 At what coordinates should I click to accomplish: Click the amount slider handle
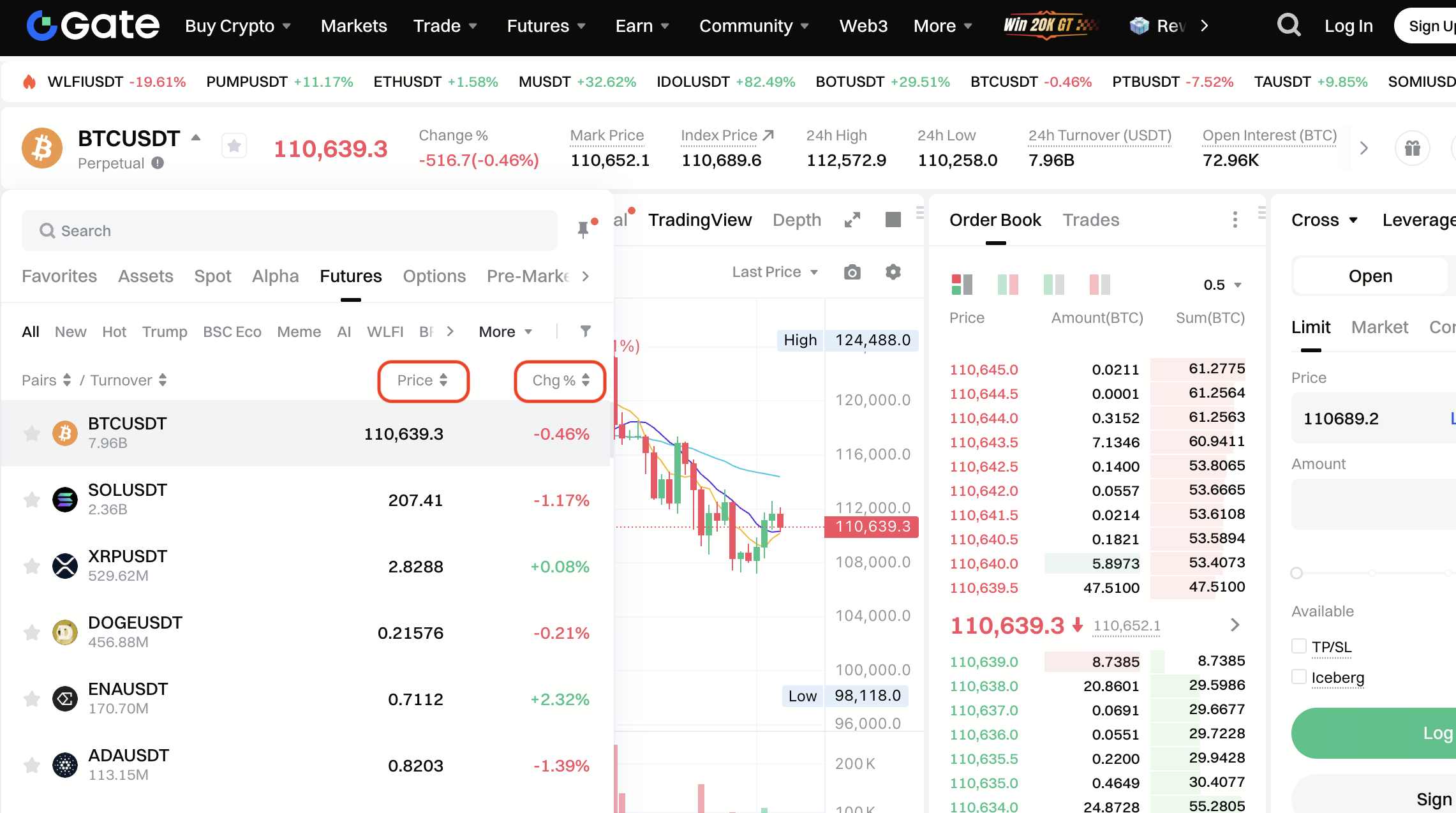(1296, 573)
